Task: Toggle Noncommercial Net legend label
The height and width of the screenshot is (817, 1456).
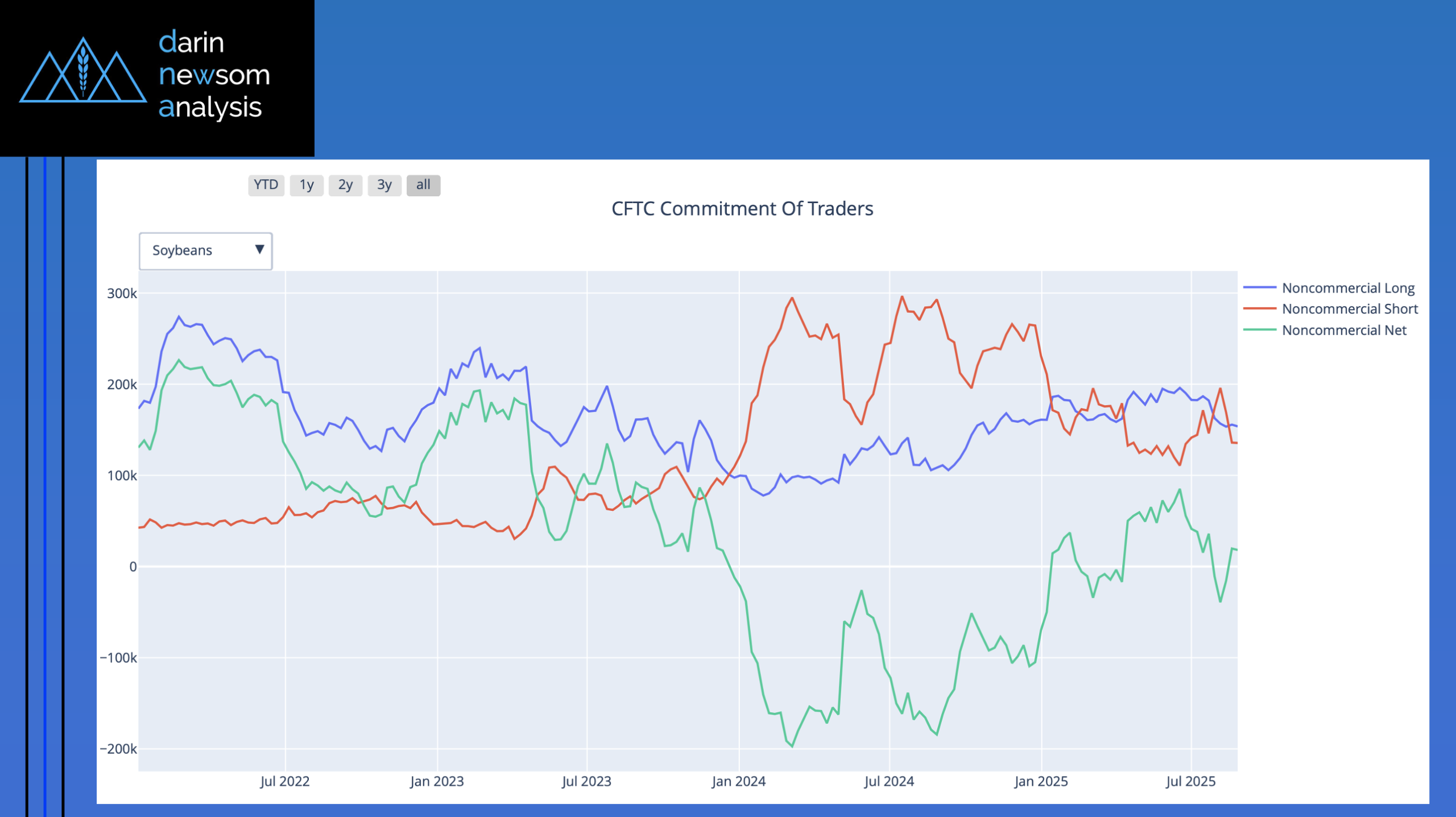Action: click(x=1344, y=330)
